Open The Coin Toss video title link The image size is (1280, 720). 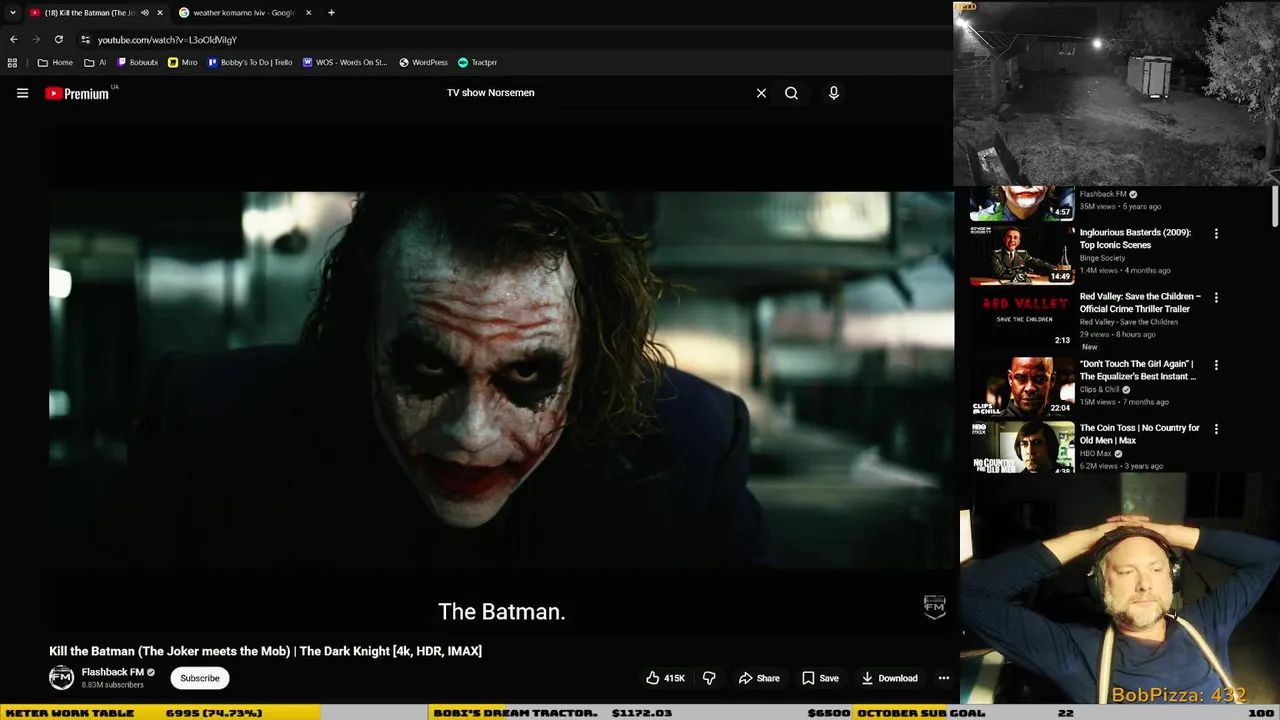pyautogui.click(x=1139, y=434)
